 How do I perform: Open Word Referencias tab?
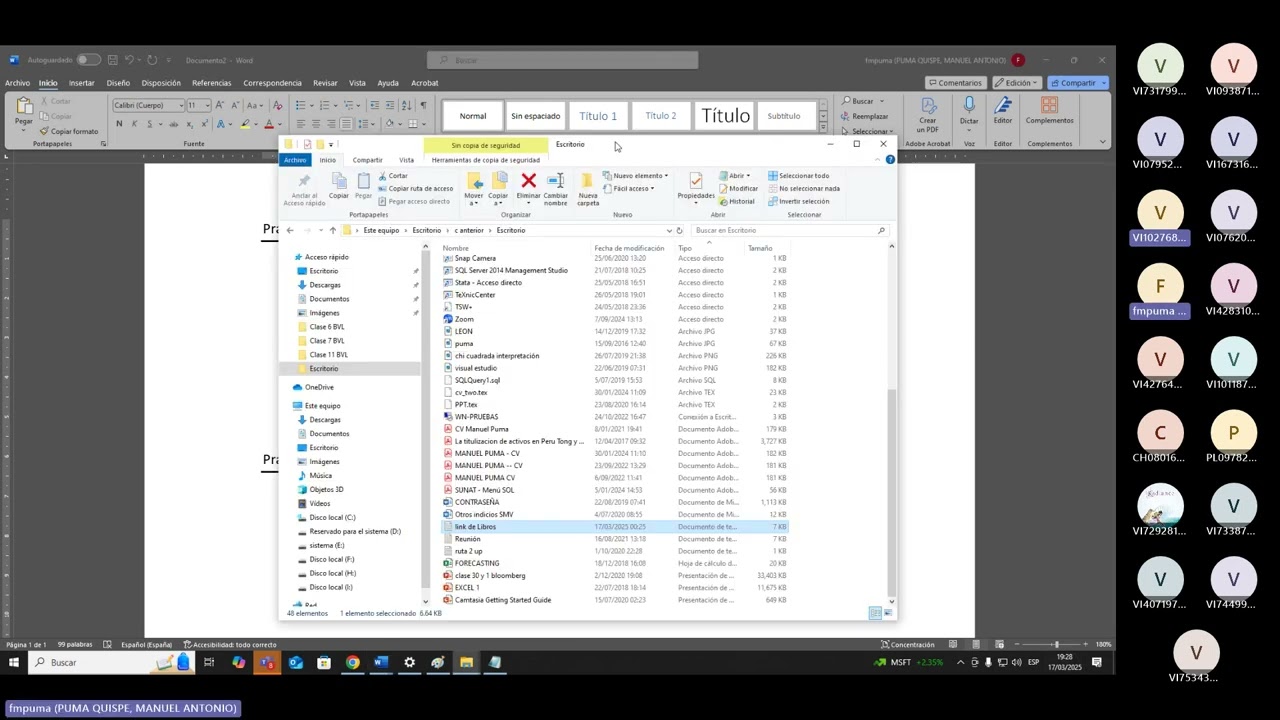point(211,83)
